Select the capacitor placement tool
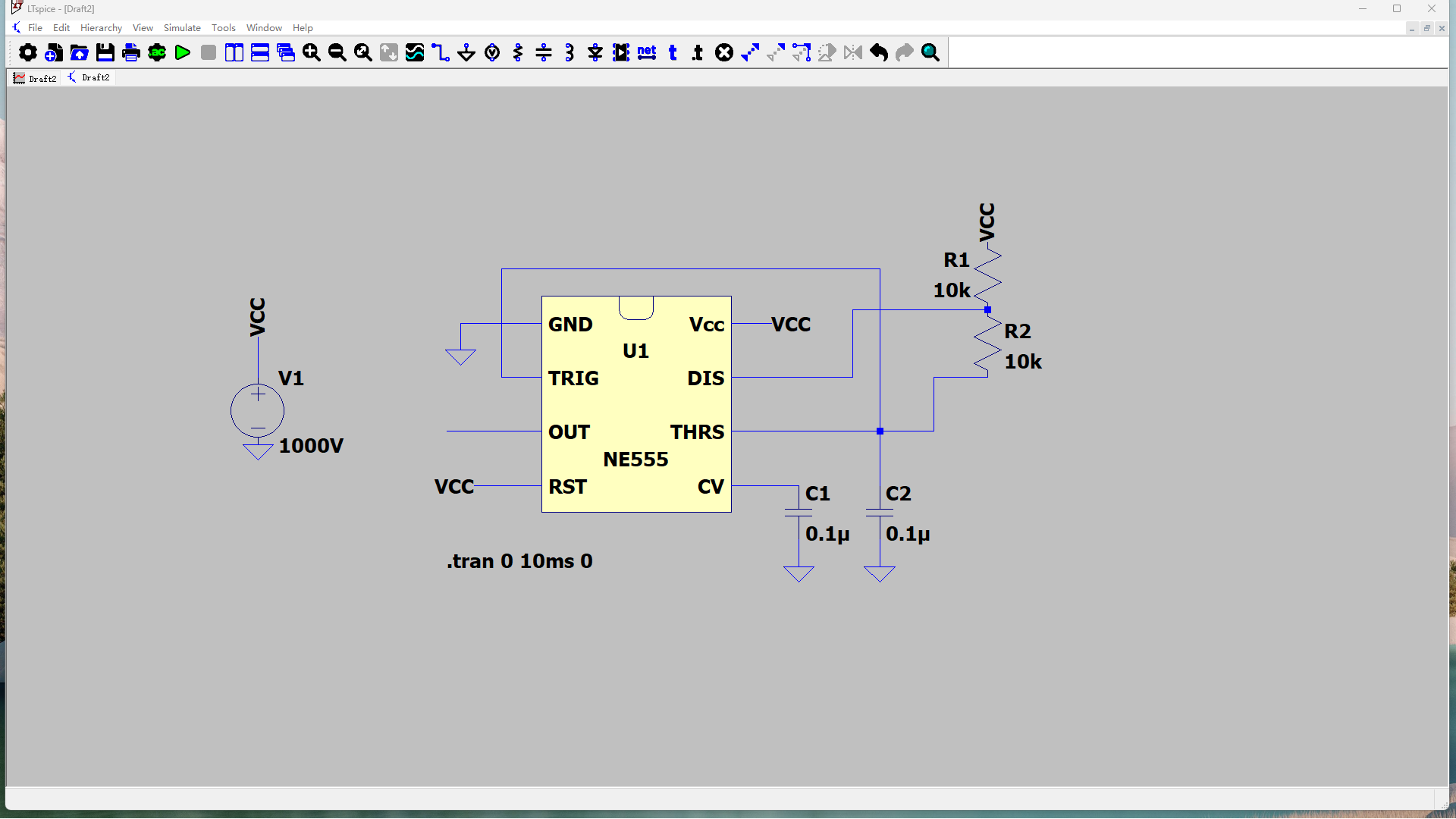 point(544,52)
